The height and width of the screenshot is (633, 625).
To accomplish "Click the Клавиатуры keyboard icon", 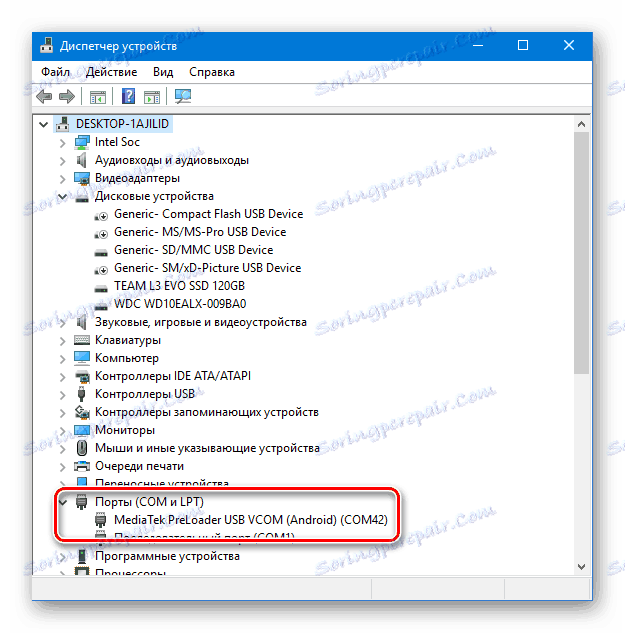I will [x=82, y=340].
